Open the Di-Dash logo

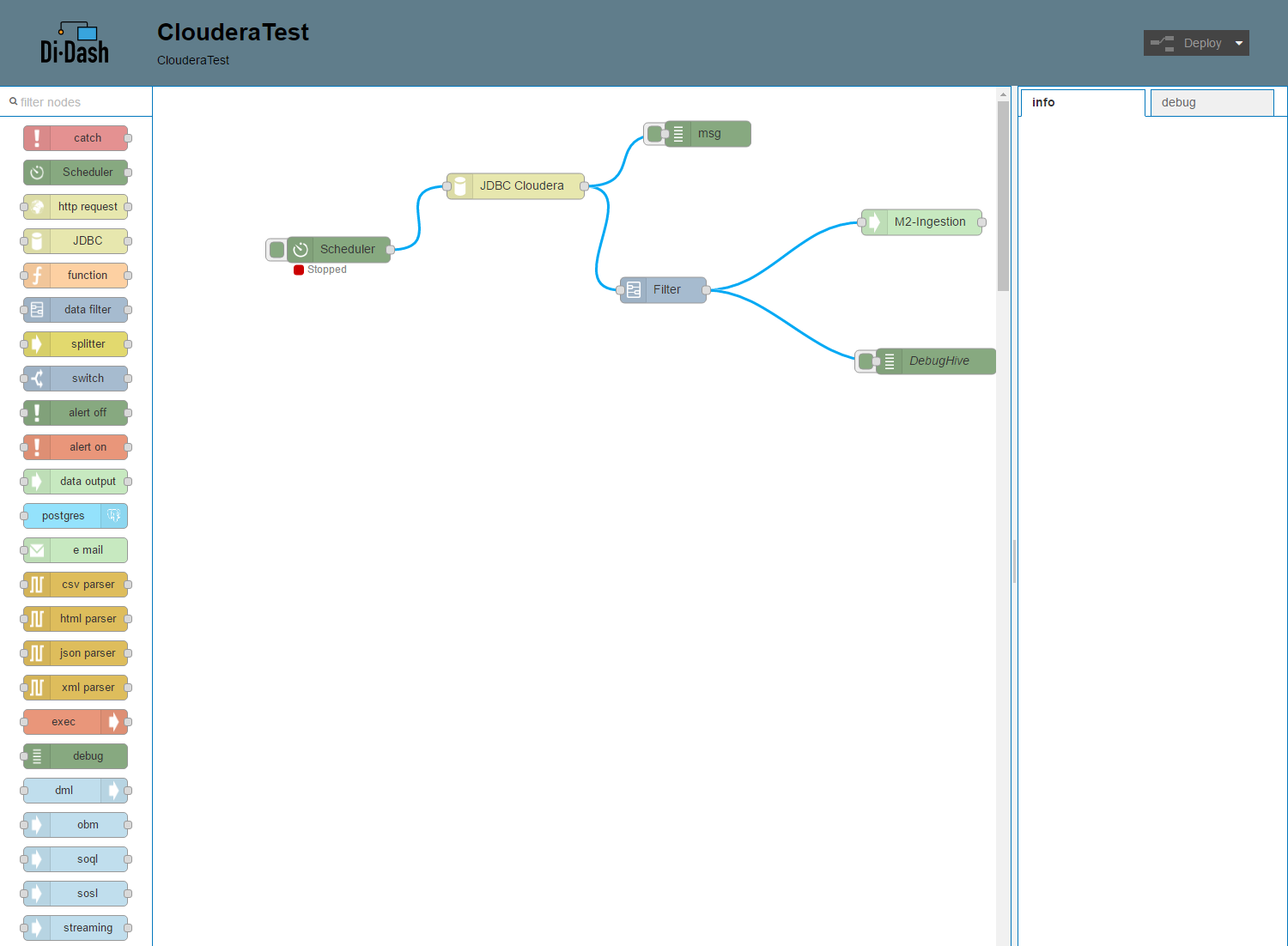pyautogui.click(x=75, y=43)
